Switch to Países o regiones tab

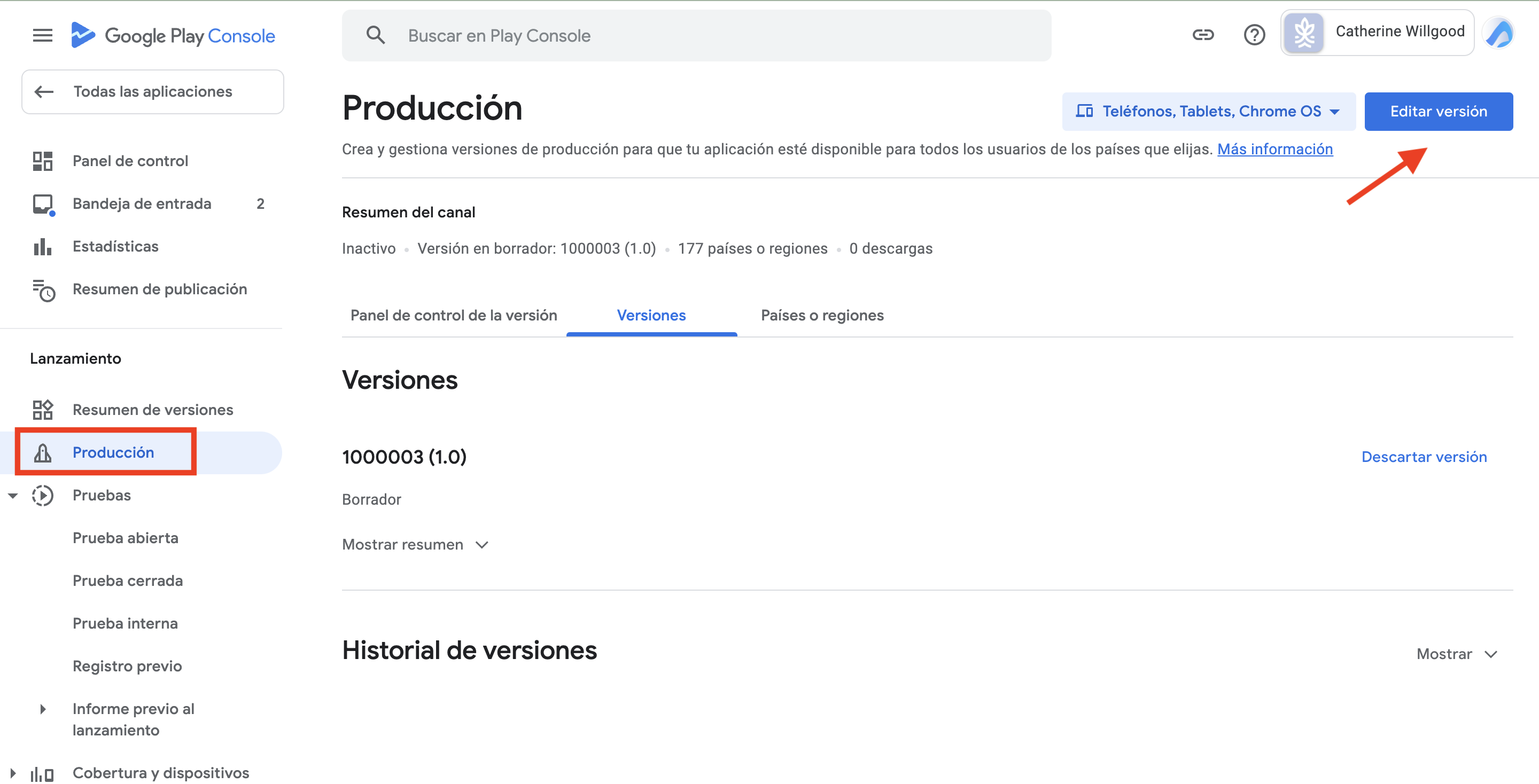click(x=822, y=315)
